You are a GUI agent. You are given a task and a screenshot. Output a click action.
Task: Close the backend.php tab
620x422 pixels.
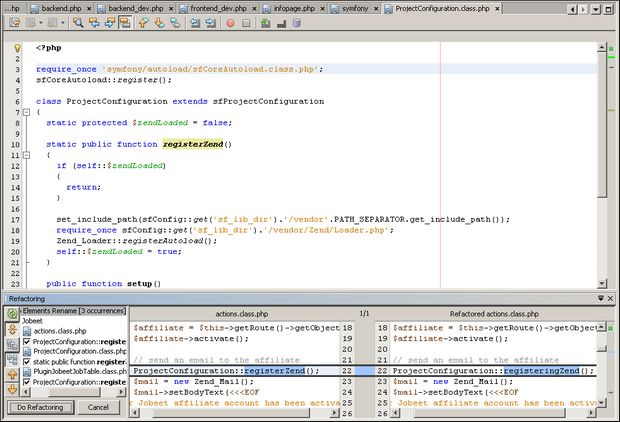tap(89, 9)
